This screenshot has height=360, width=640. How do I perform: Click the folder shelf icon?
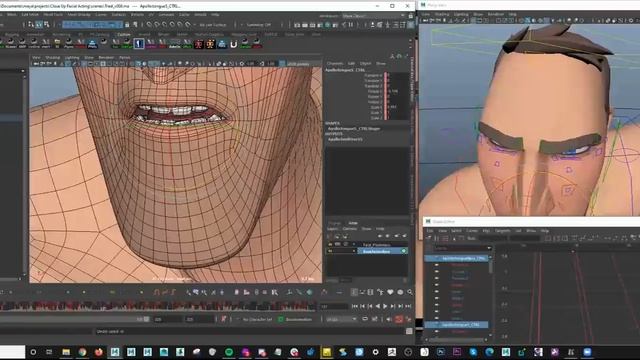(57, 42)
